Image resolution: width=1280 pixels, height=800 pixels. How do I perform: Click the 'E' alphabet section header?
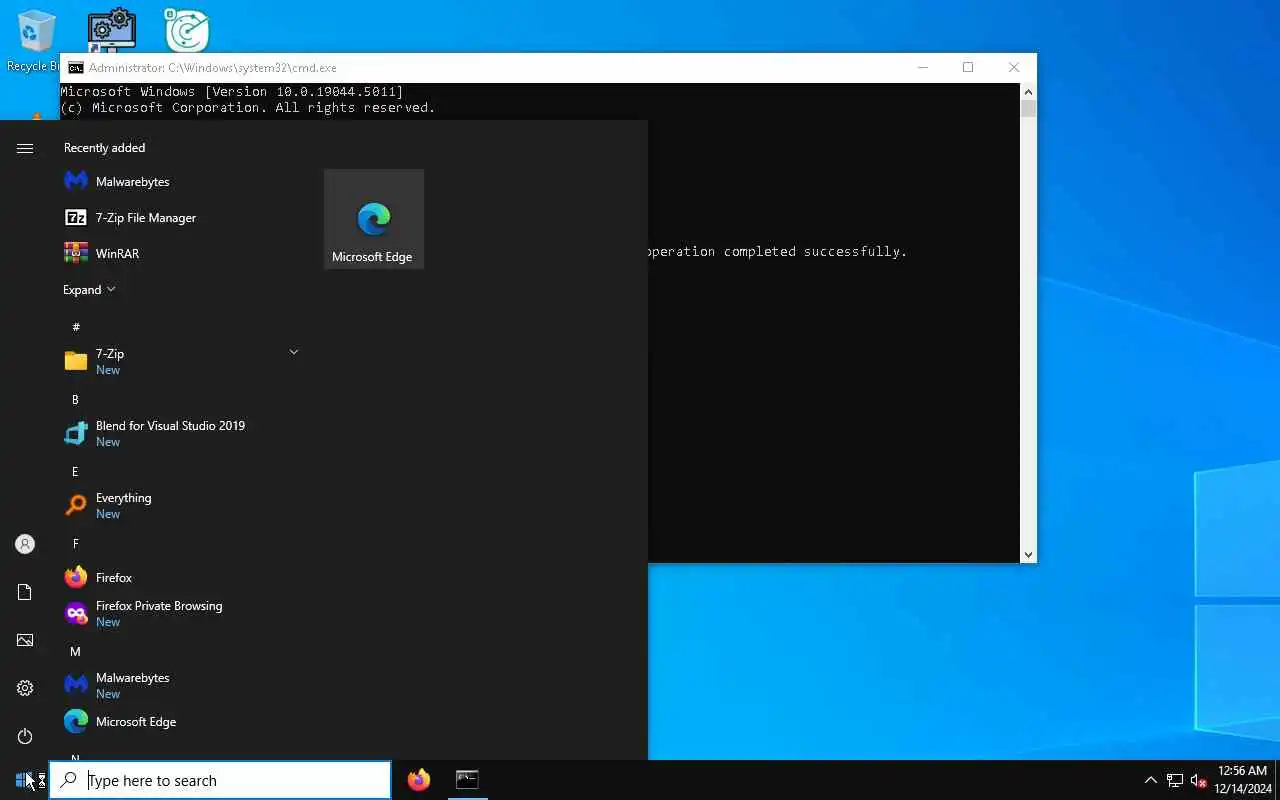click(75, 471)
